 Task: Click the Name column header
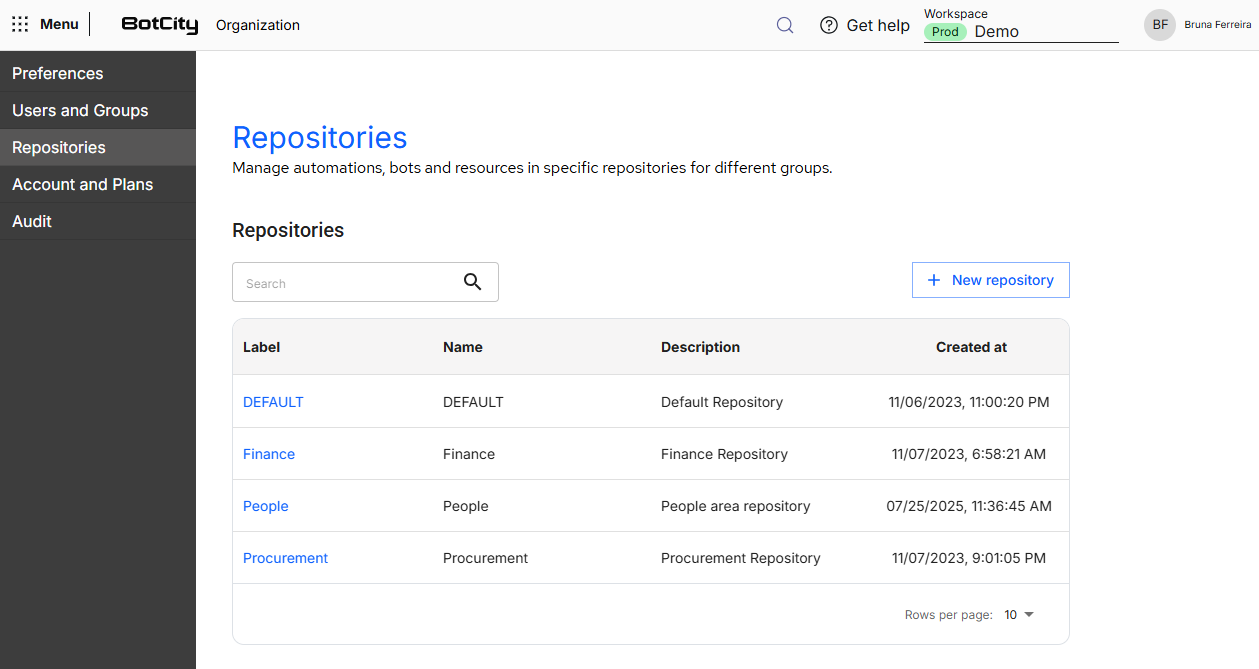463,347
